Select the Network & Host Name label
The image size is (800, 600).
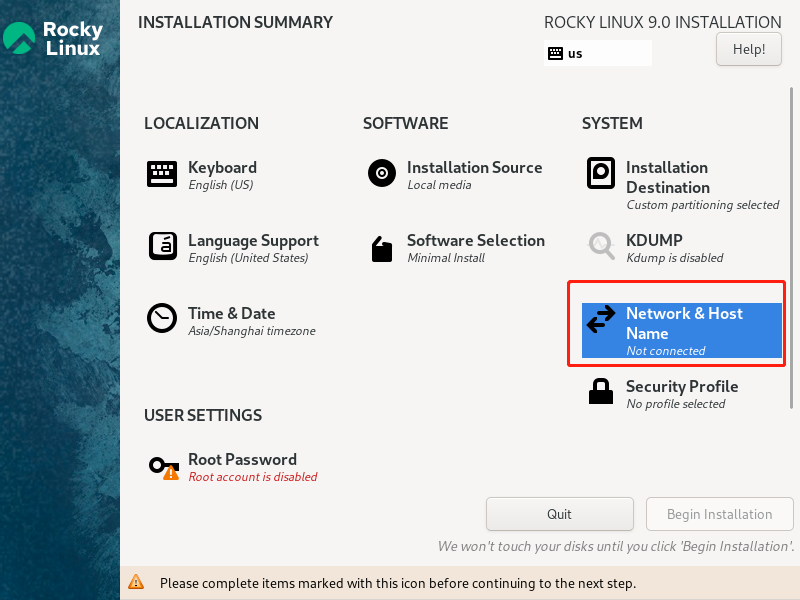pos(684,323)
